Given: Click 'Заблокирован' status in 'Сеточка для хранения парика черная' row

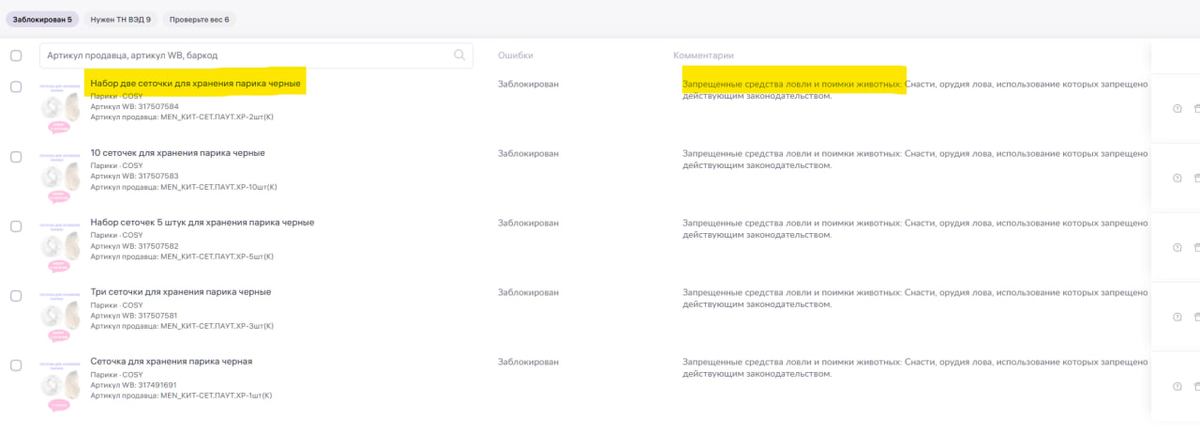Looking at the screenshot, I should 528,363.
